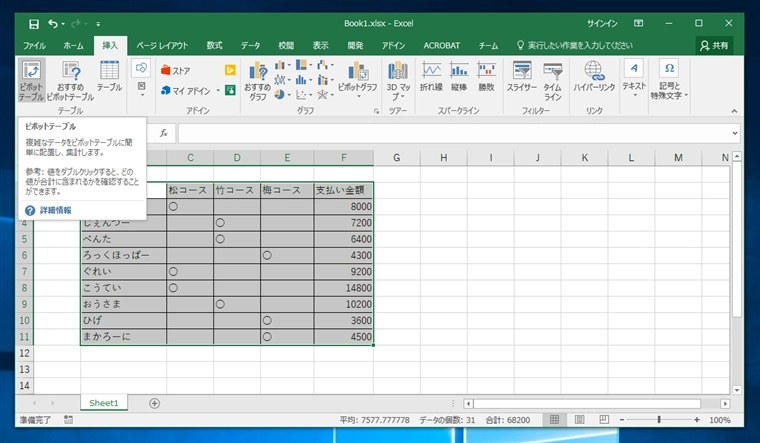The image size is (760, 443).
Task: Click inside the formula bar input
Action: tap(454, 133)
